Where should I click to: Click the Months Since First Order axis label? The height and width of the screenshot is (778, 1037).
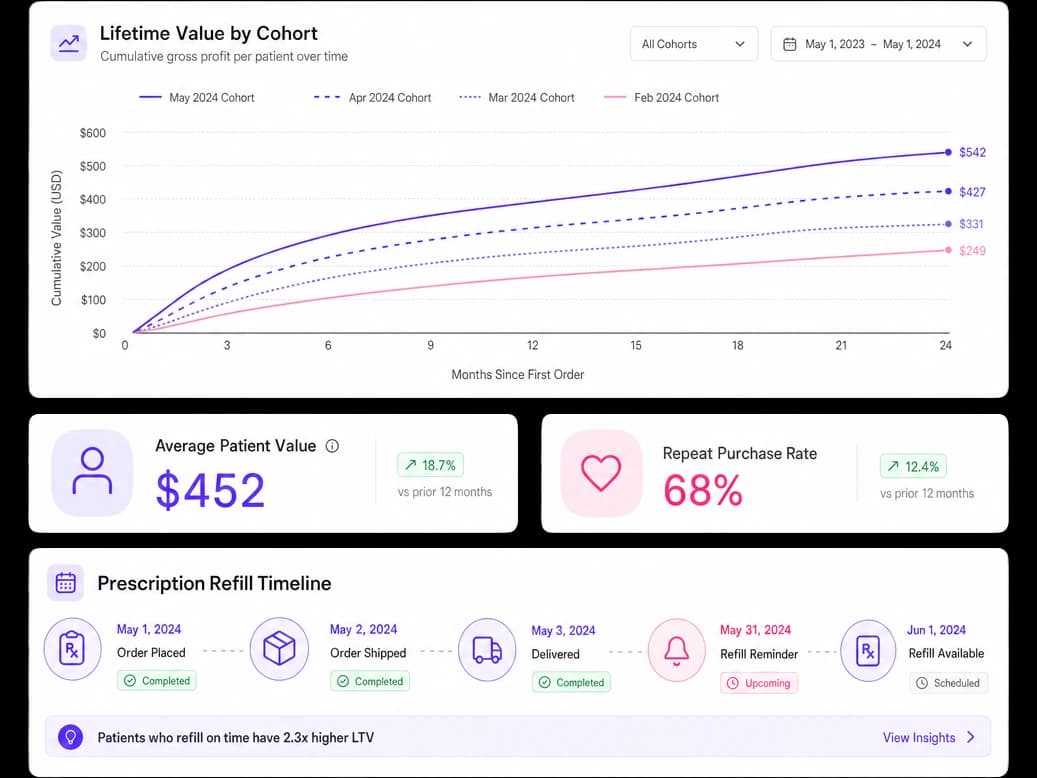point(518,374)
